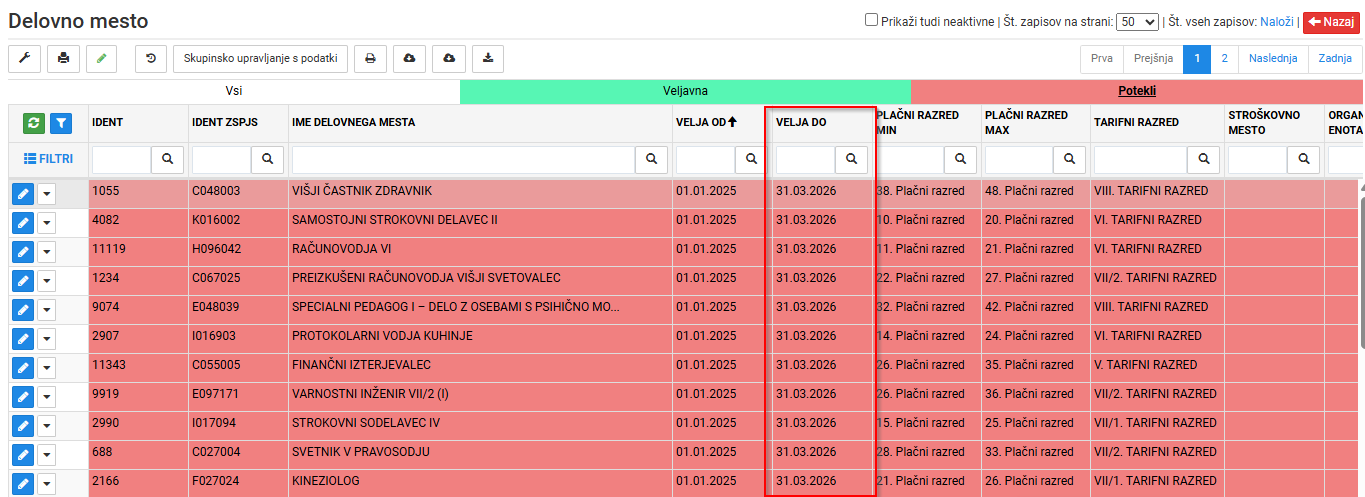Click the blue funnel filter button
Screen dimensions: 1365x497
pyautogui.click(x=61, y=123)
